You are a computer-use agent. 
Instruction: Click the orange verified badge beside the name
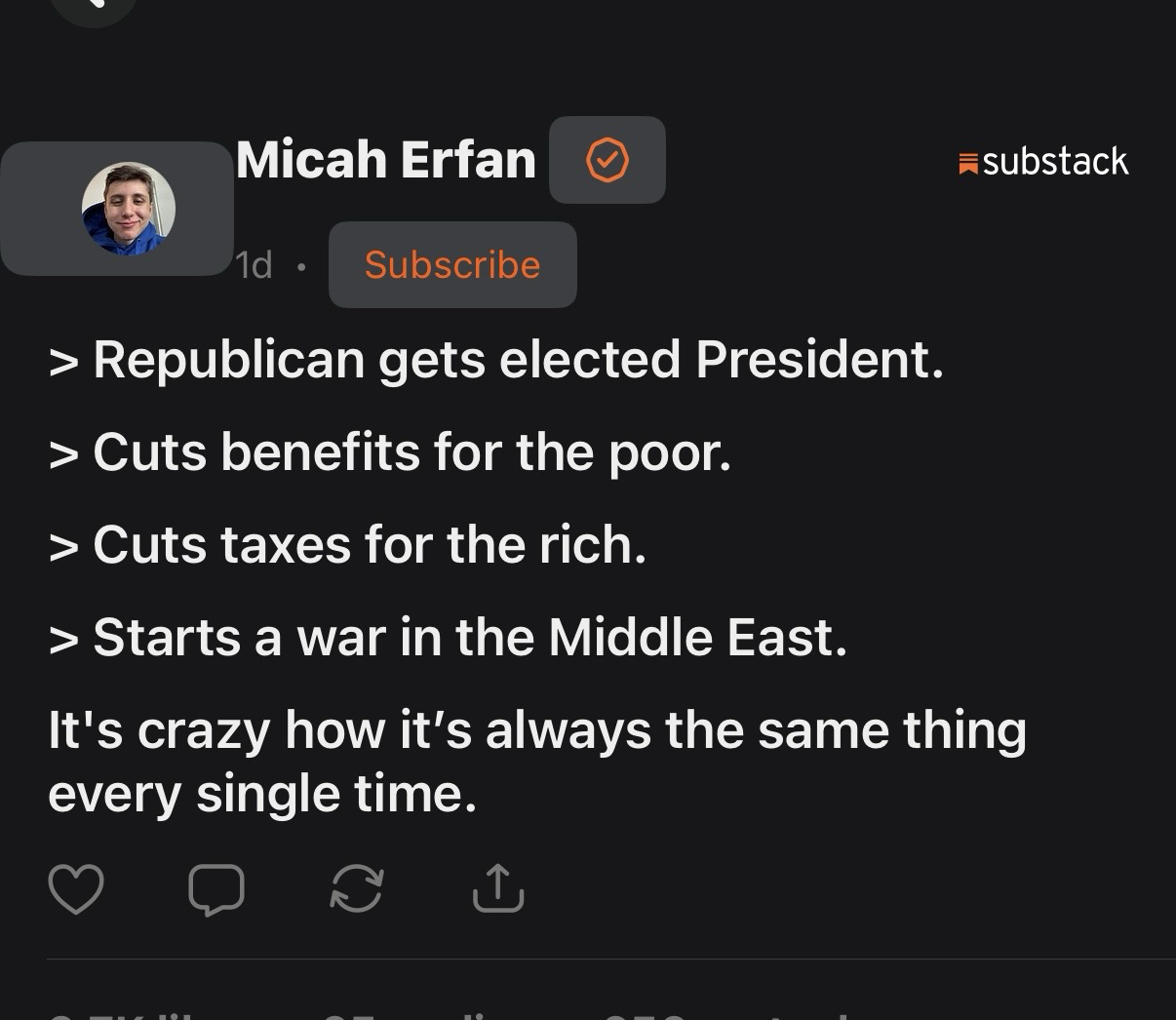(607, 160)
